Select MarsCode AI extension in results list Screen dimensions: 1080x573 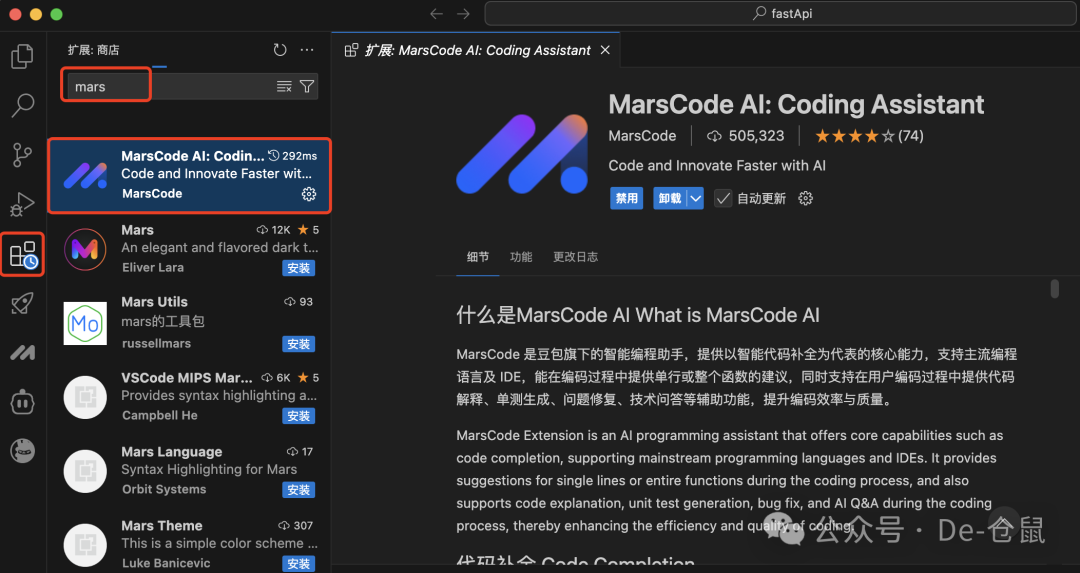click(x=189, y=175)
